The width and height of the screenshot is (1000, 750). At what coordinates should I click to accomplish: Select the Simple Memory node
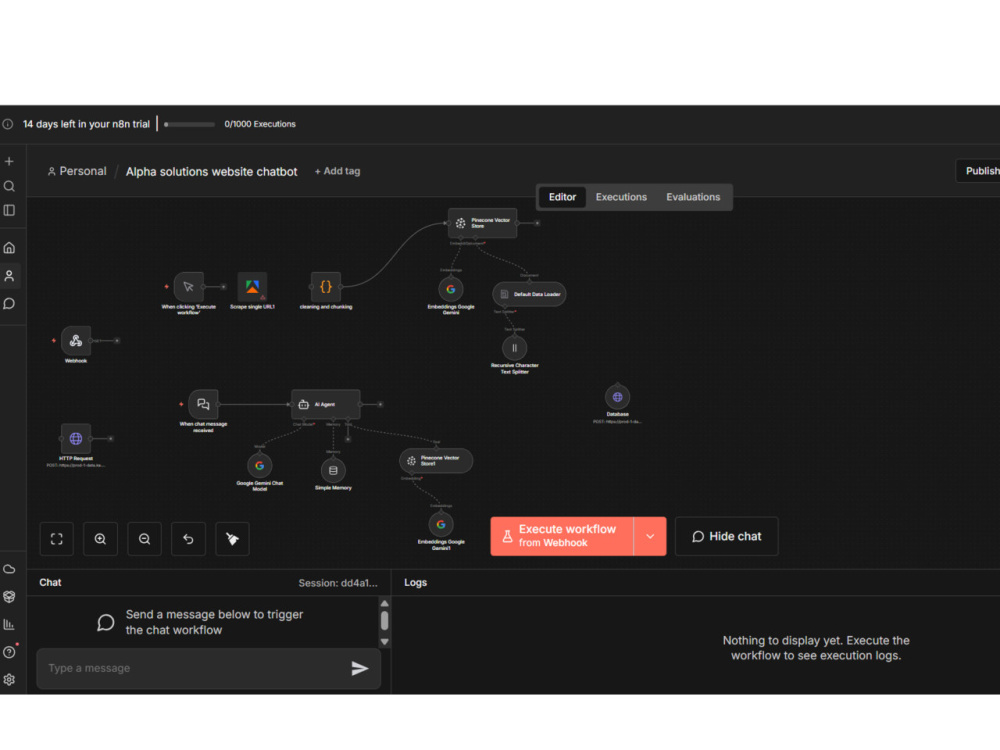(333, 471)
